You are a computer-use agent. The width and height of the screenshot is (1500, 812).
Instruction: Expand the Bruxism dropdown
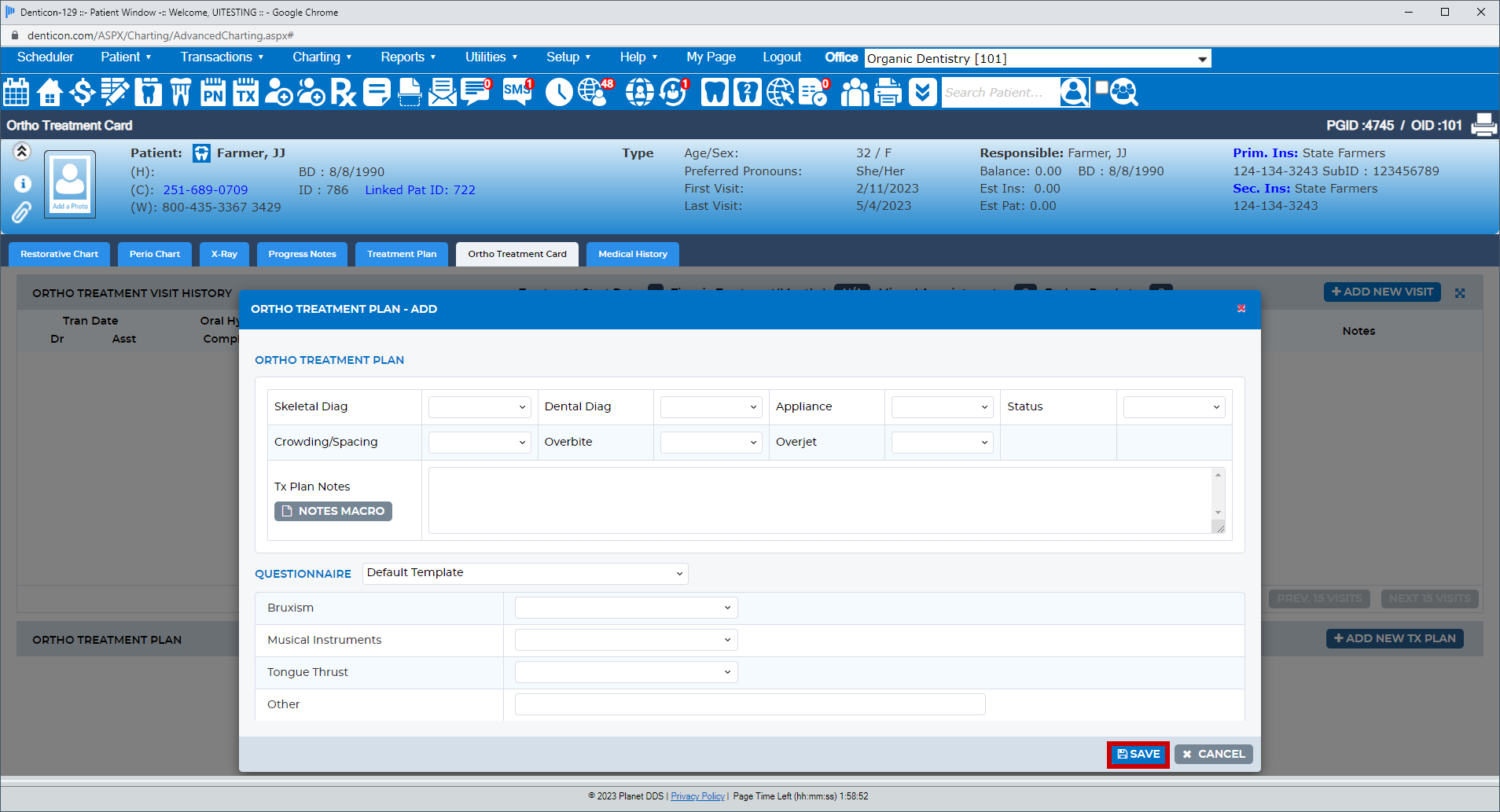coord(626,608)
